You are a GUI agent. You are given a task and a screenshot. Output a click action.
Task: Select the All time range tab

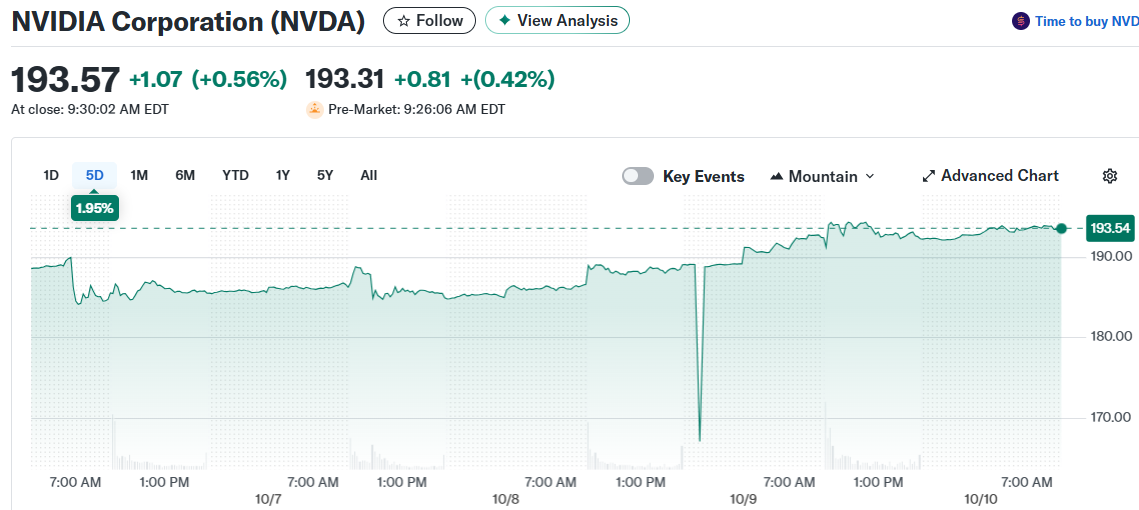pyautogui.click(x=369, y=175)
